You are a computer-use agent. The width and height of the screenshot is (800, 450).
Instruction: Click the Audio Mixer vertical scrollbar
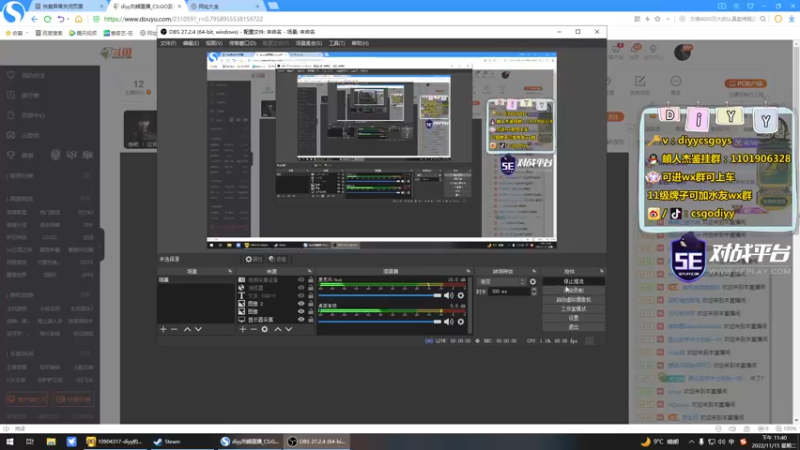(x=470, y=305)
